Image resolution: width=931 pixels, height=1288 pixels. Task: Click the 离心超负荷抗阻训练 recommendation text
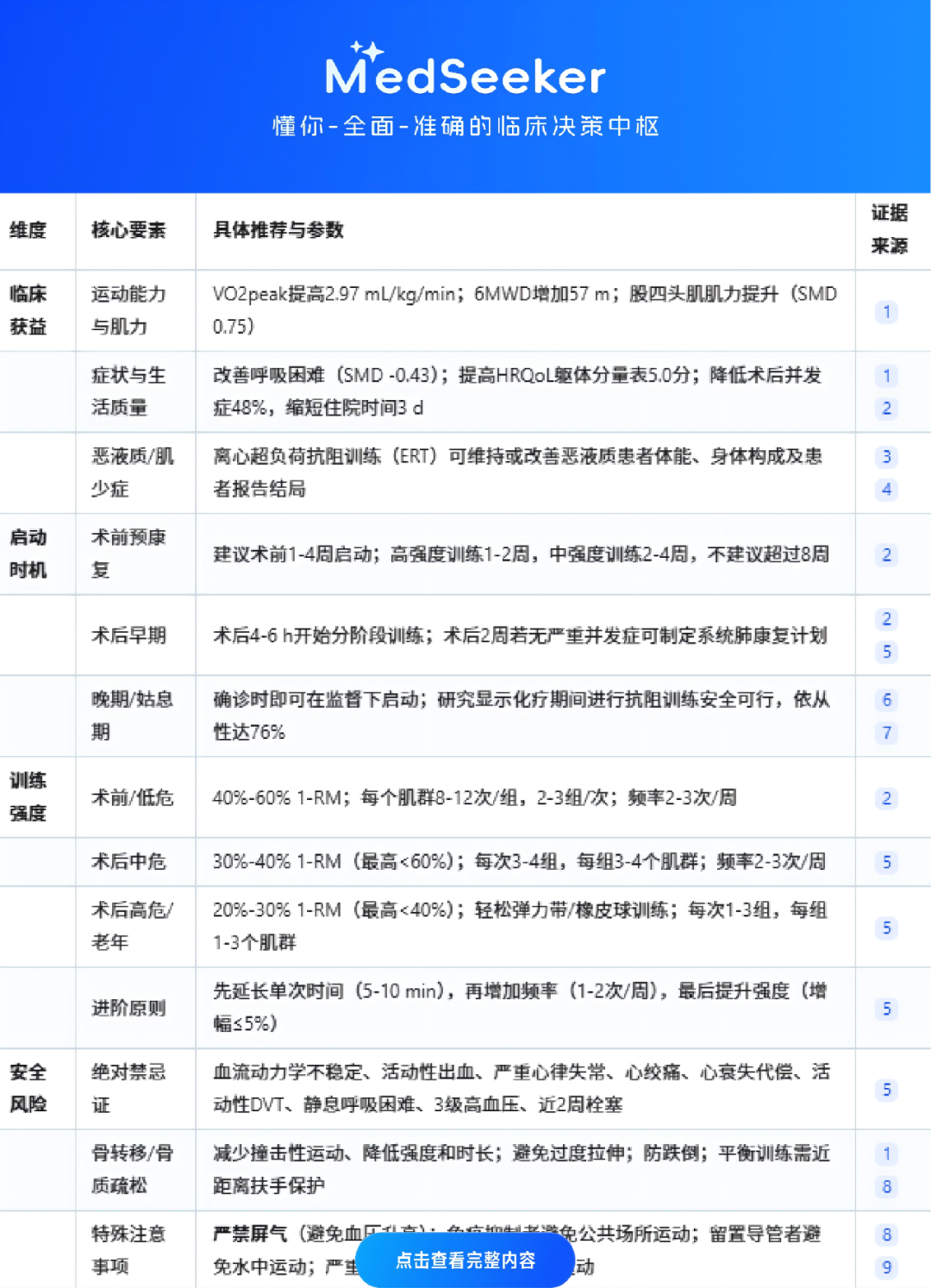517,472
